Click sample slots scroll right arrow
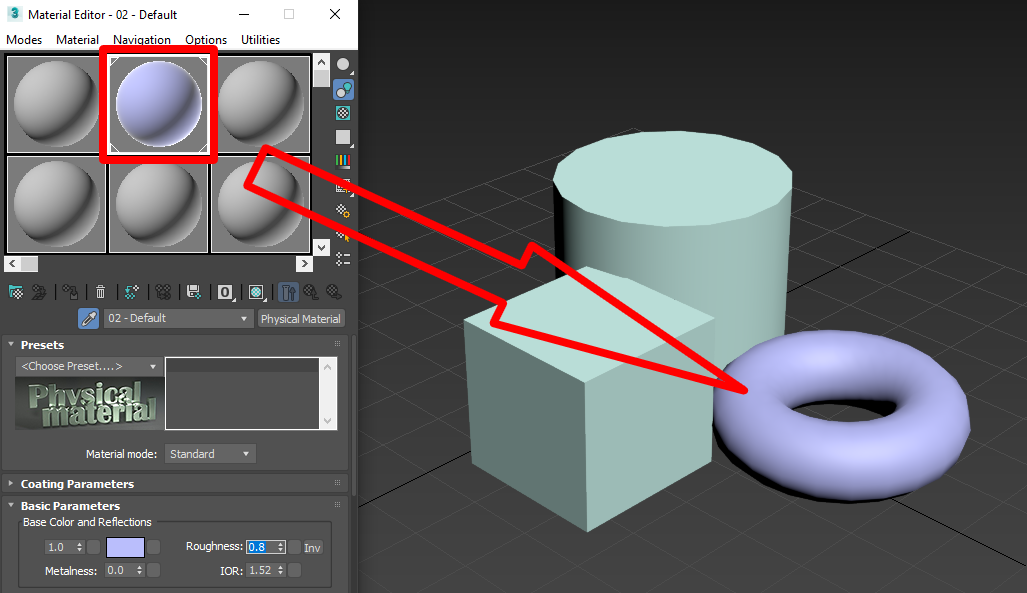Viewport: 1027px width, 593px height. click(x=304, y=263)
